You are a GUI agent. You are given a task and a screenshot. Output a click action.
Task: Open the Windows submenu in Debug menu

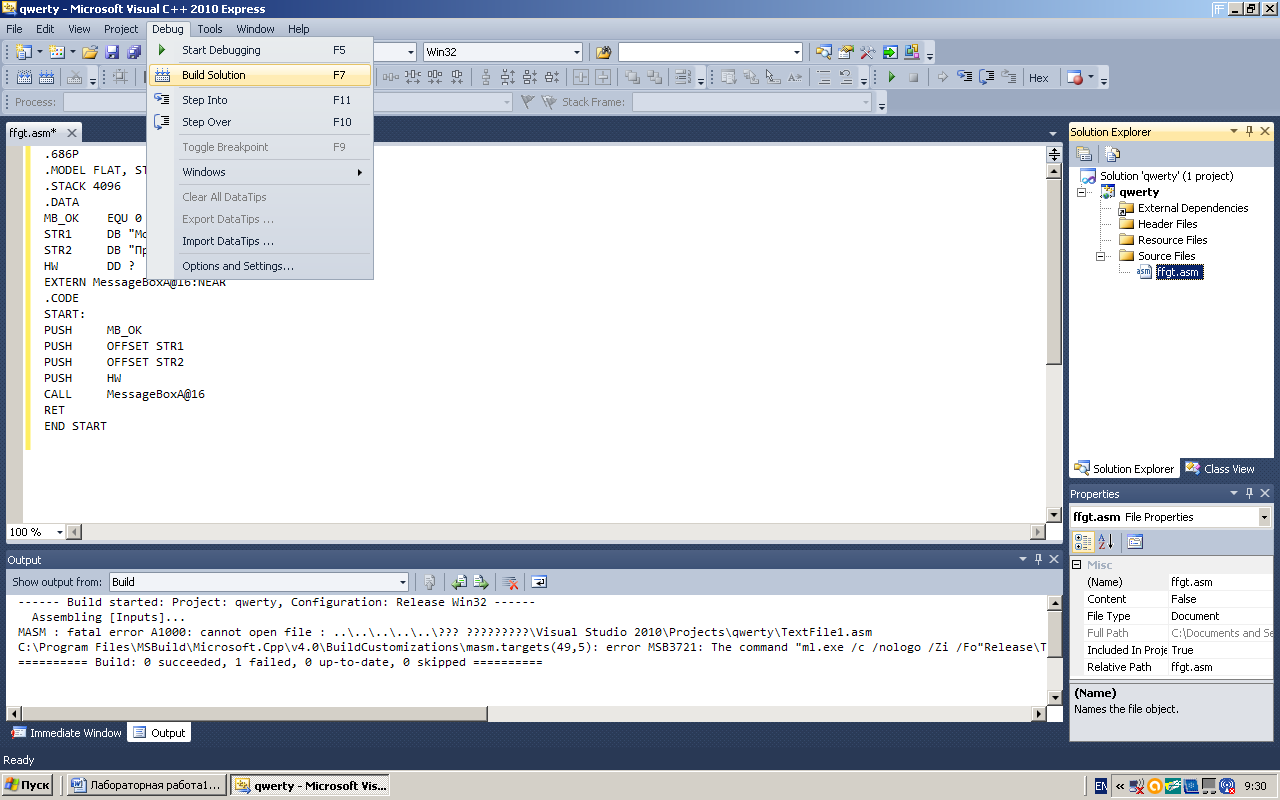[260, 172]
